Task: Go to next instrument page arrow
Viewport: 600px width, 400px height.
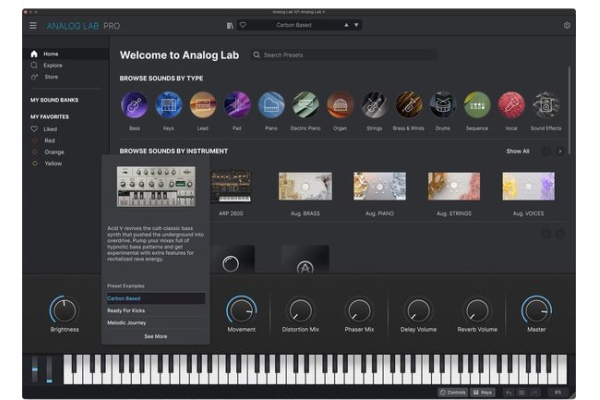Action: (x=560, y=151)
